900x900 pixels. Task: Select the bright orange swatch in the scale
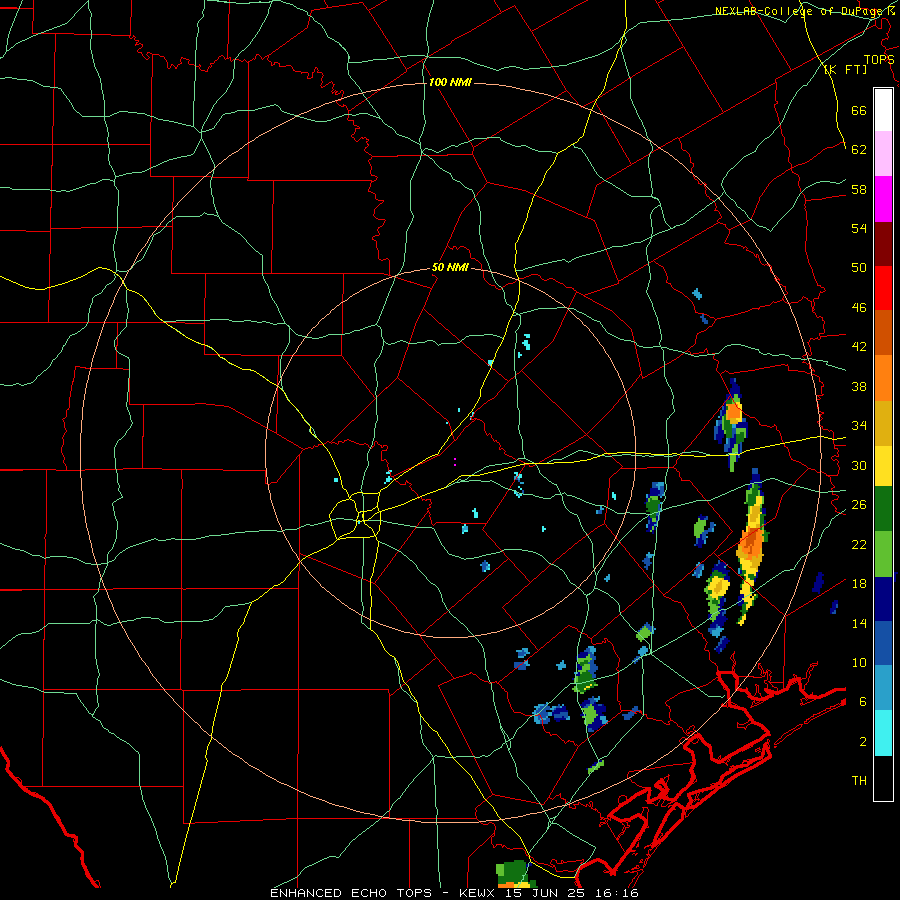pyautogui.click(x=883, y=378)
